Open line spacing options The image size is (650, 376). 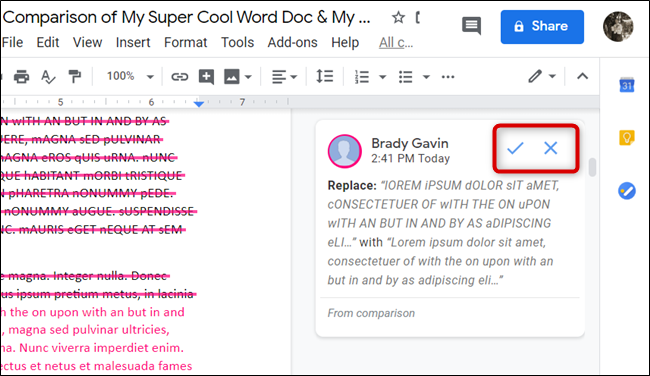(325, 76)
